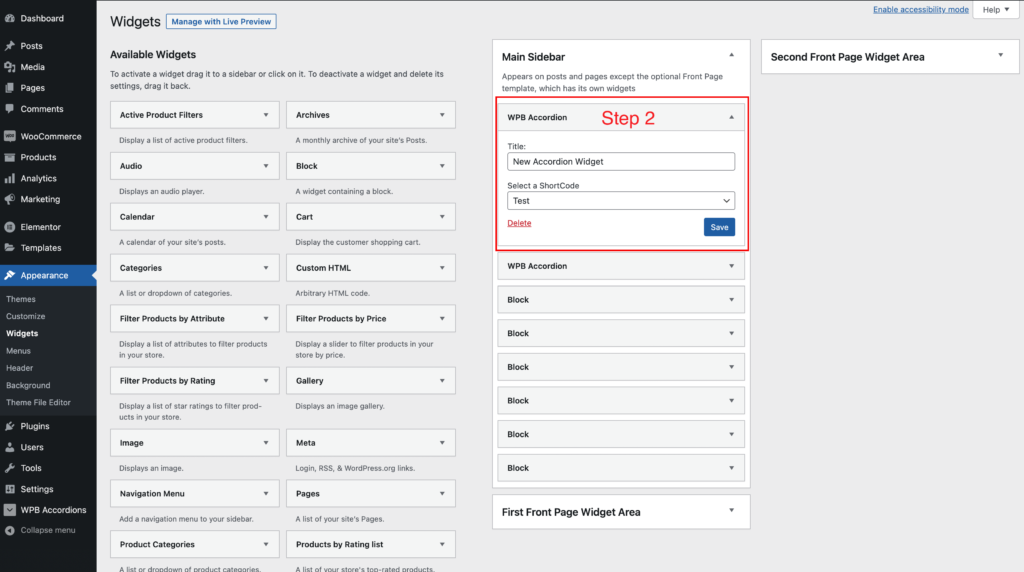This screenshot has height=572, width=1024.
Task: Expand the Categories widget arrow
Action: 266,268
